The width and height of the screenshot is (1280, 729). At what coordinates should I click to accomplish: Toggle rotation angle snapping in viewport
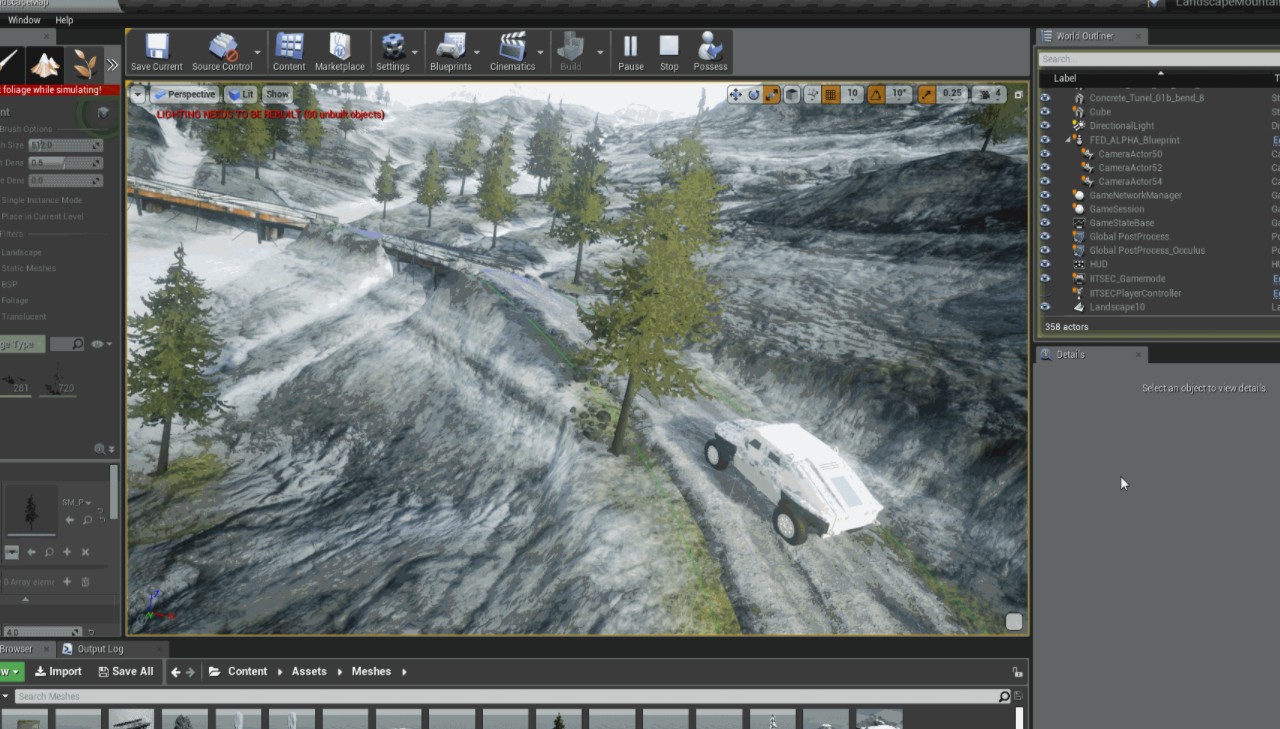click(876, 94)
